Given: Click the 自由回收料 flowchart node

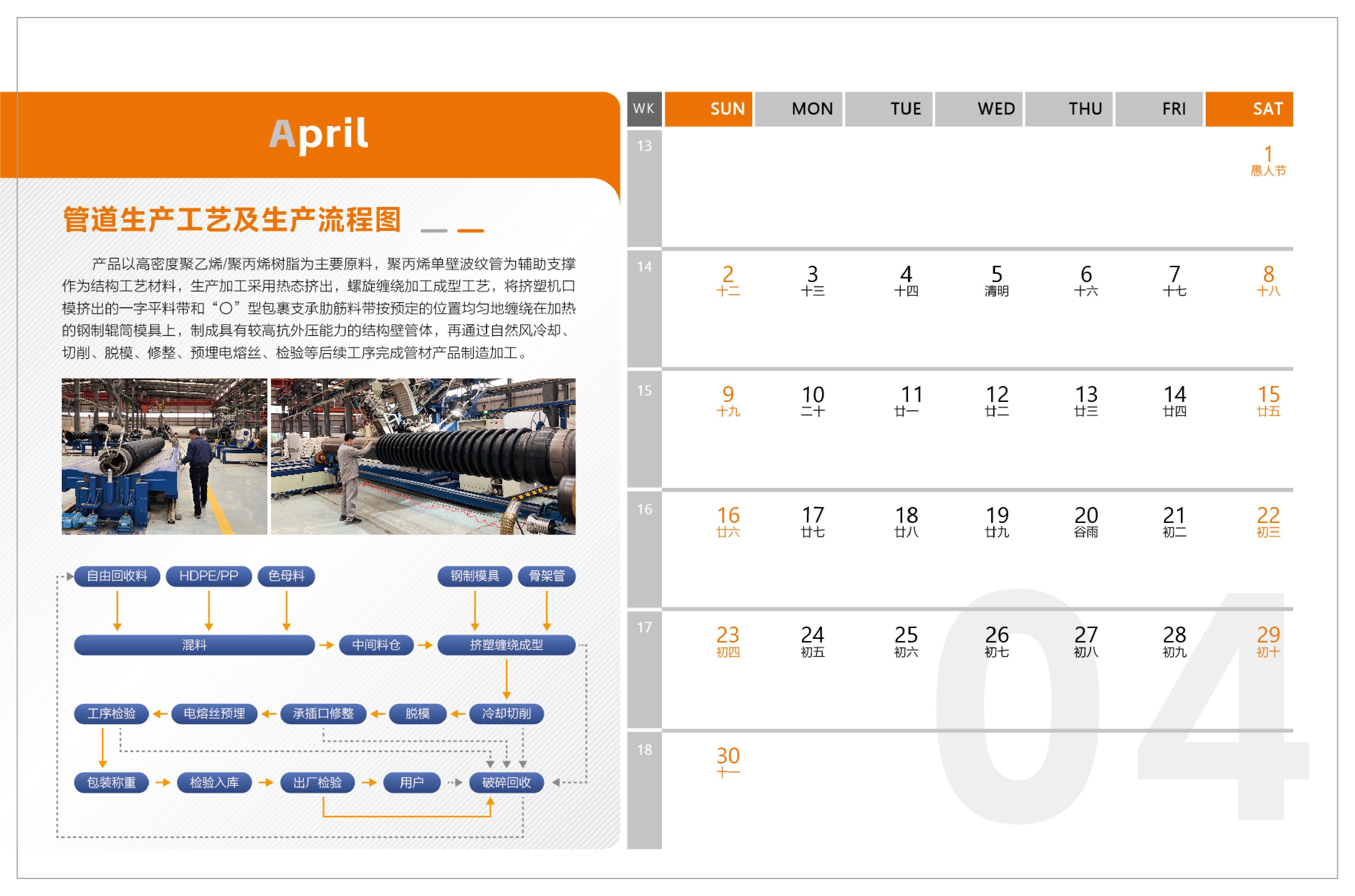Looking at the screenshot, I should tap(117, 575).
